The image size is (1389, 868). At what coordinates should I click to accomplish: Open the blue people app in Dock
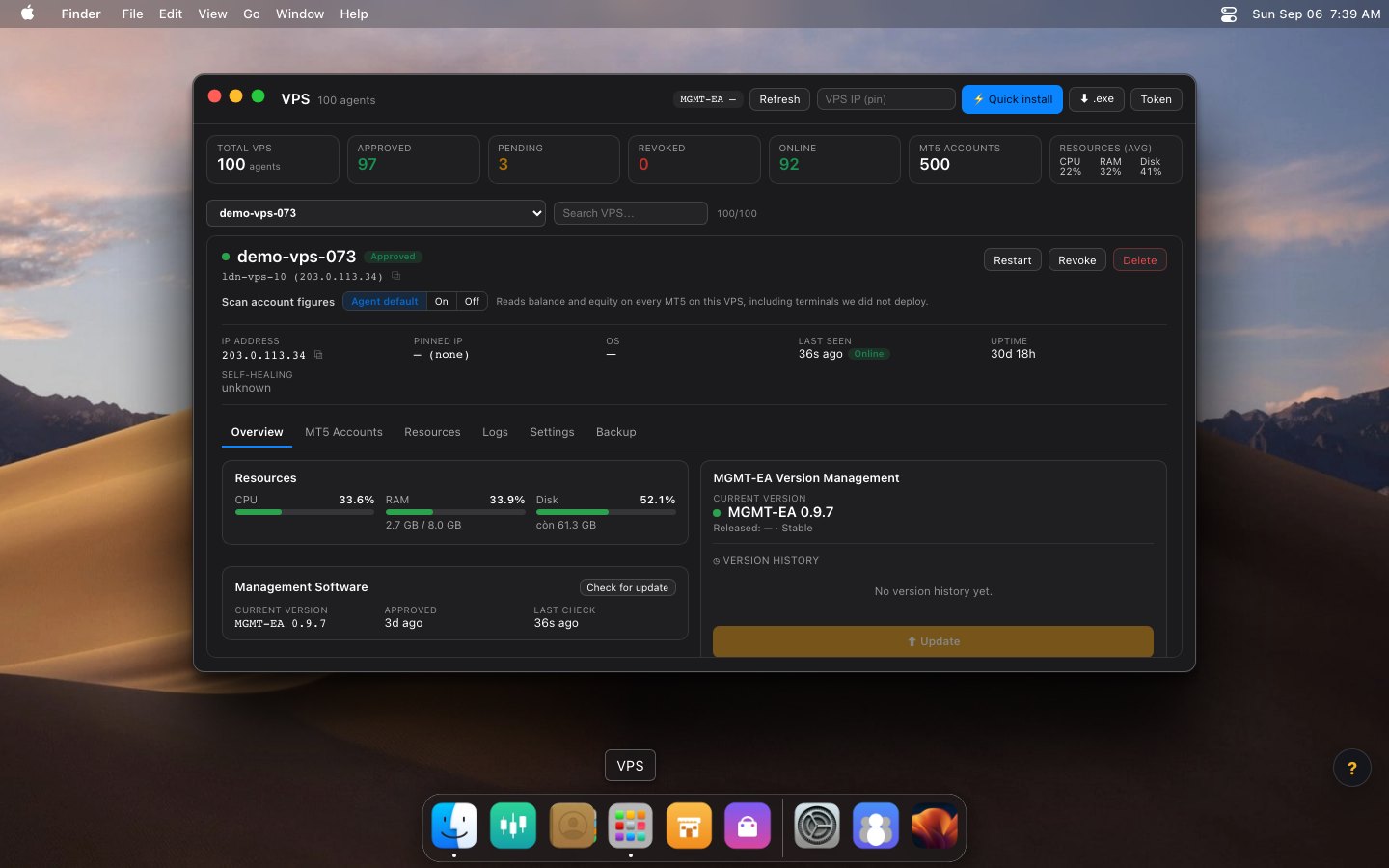coord(876,827)
